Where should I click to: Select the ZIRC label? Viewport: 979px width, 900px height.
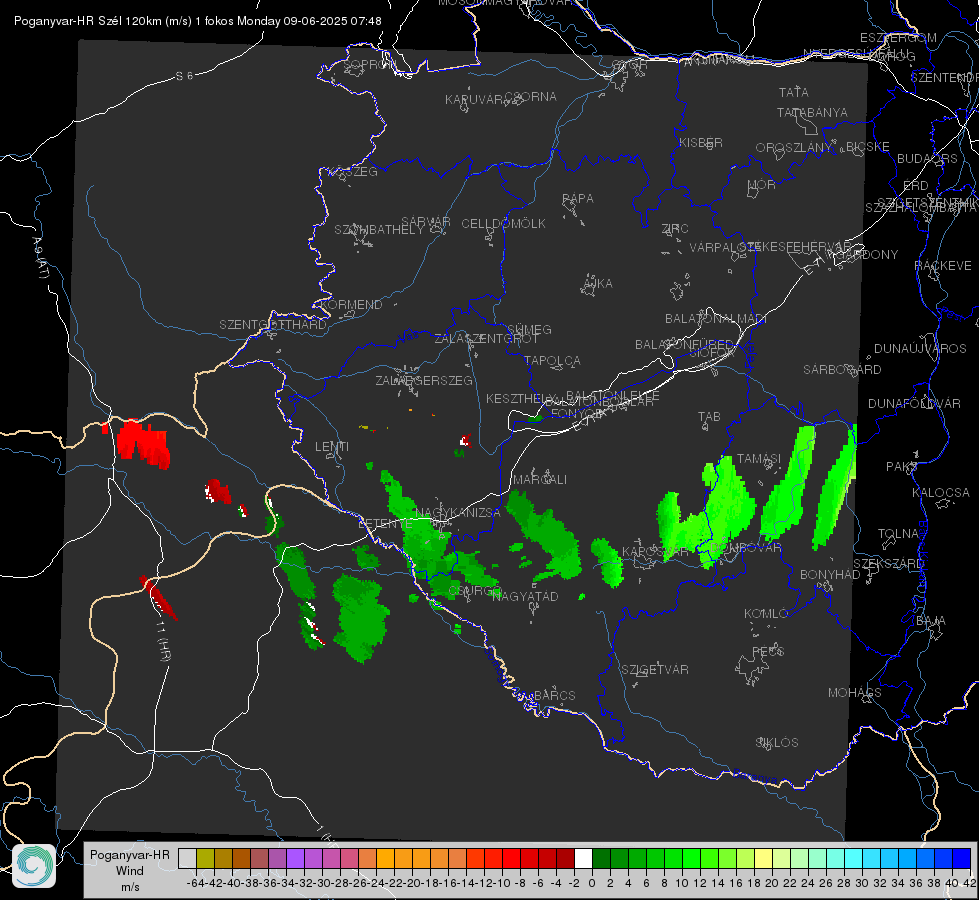point(675,229)
